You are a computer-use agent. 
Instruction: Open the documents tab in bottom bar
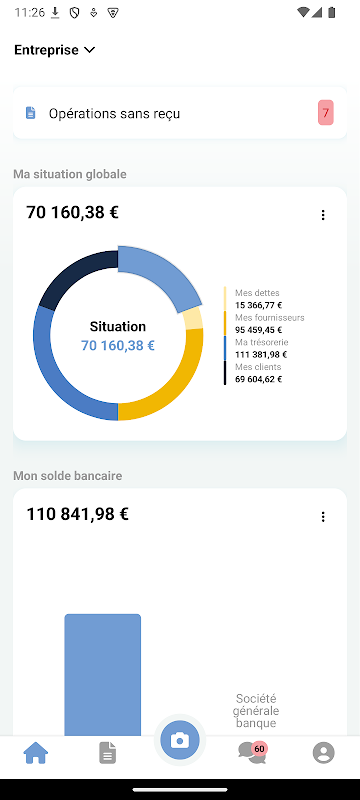tap(108, 753)
